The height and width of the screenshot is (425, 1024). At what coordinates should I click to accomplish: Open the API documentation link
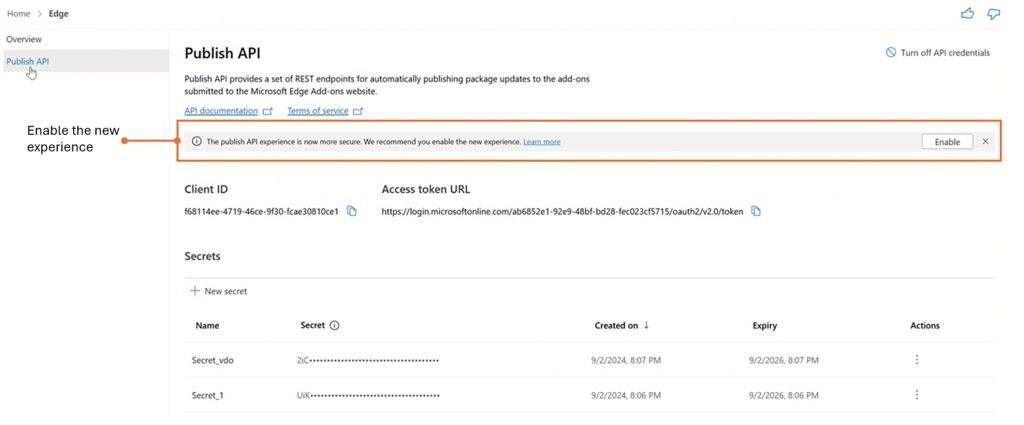[x=221, y=111]
